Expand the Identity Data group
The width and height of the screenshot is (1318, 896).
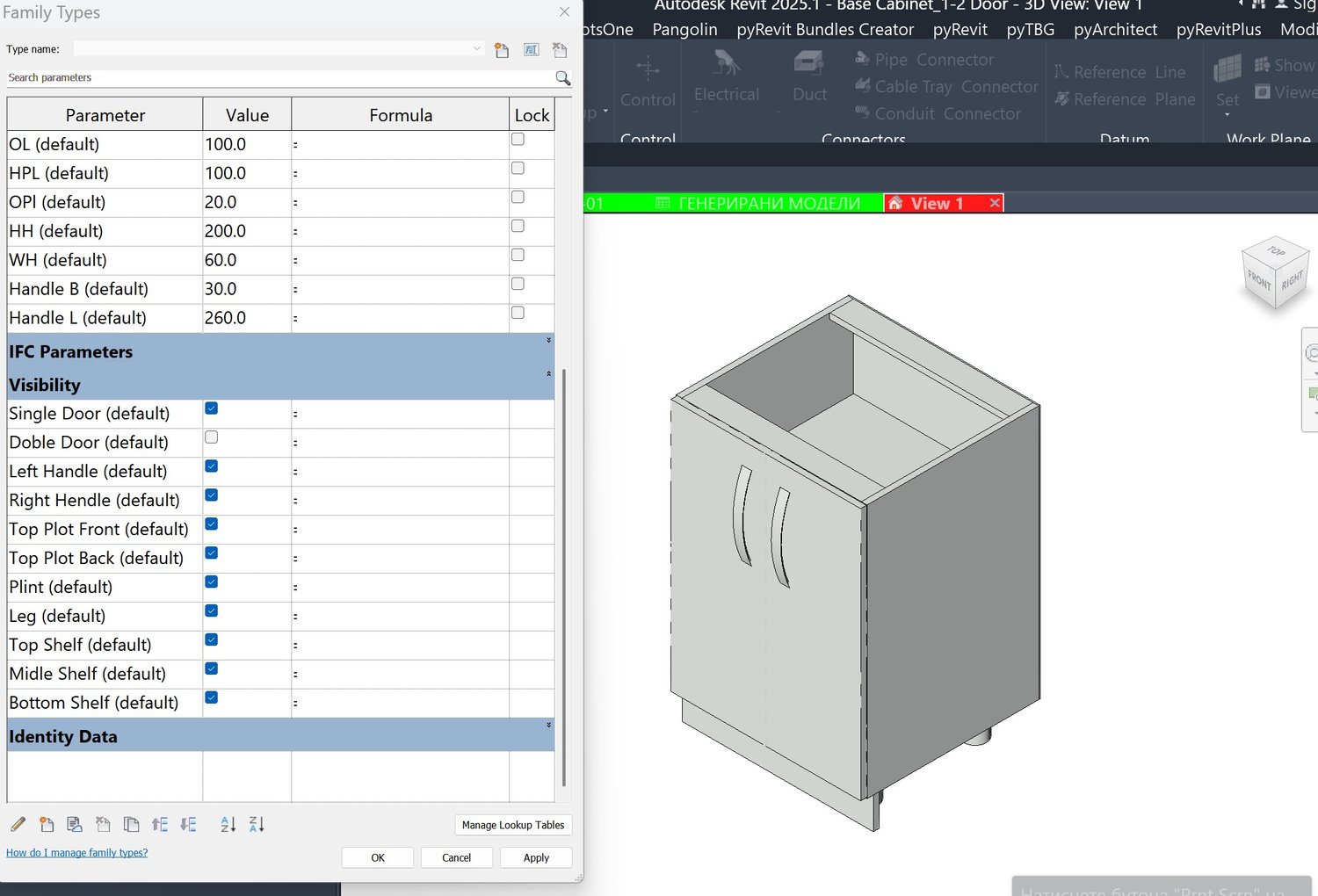549,726
